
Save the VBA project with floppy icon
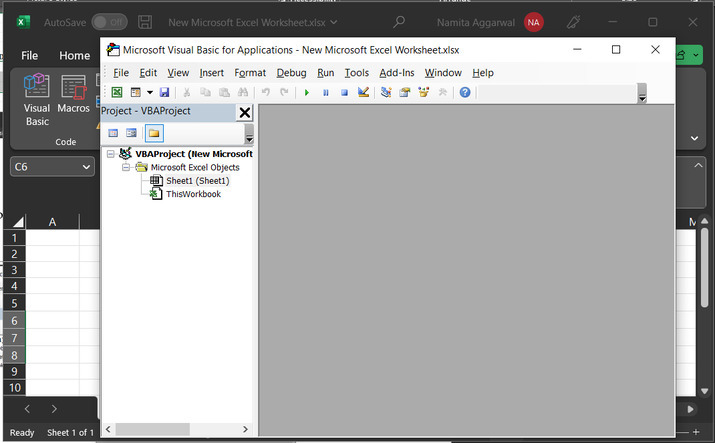pos(164,93)
